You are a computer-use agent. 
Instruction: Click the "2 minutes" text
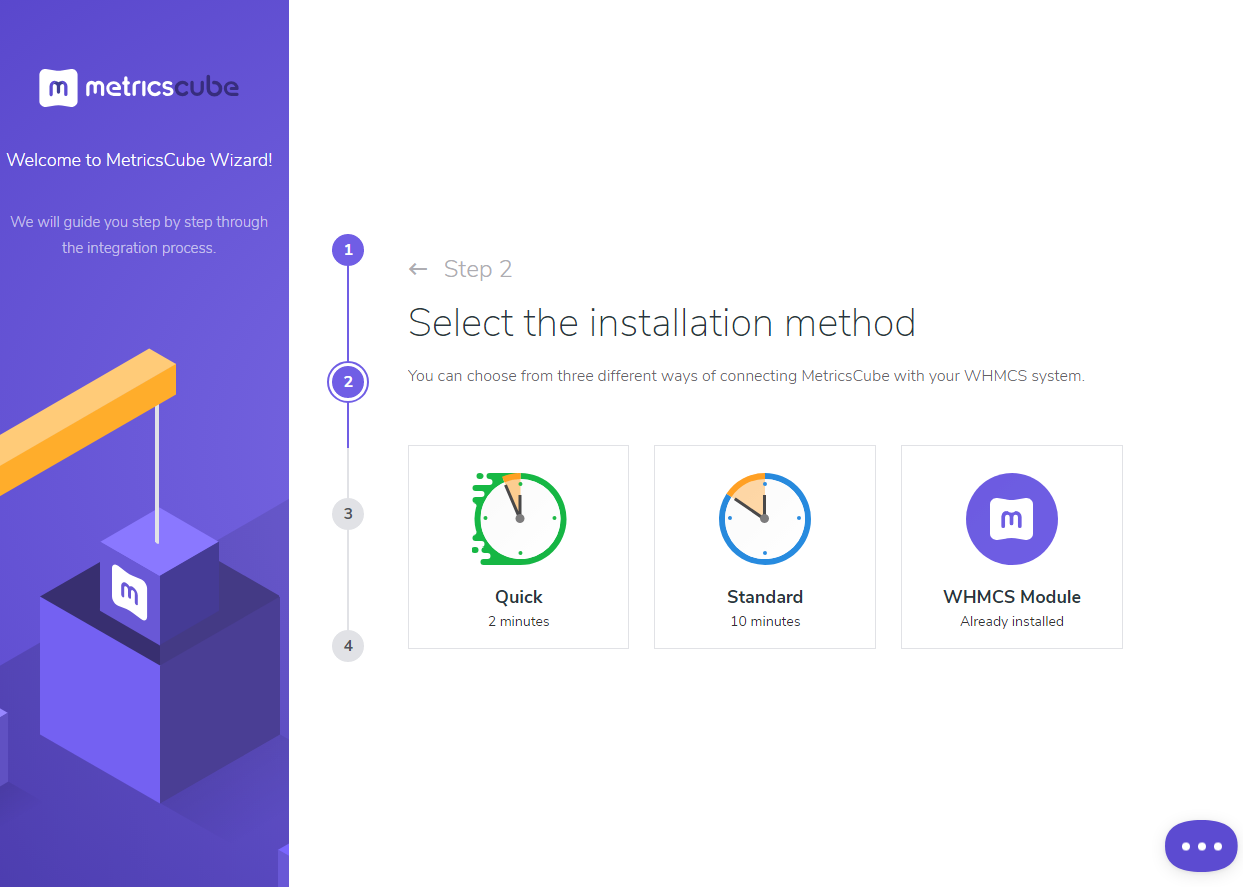[x=519, y=621]
